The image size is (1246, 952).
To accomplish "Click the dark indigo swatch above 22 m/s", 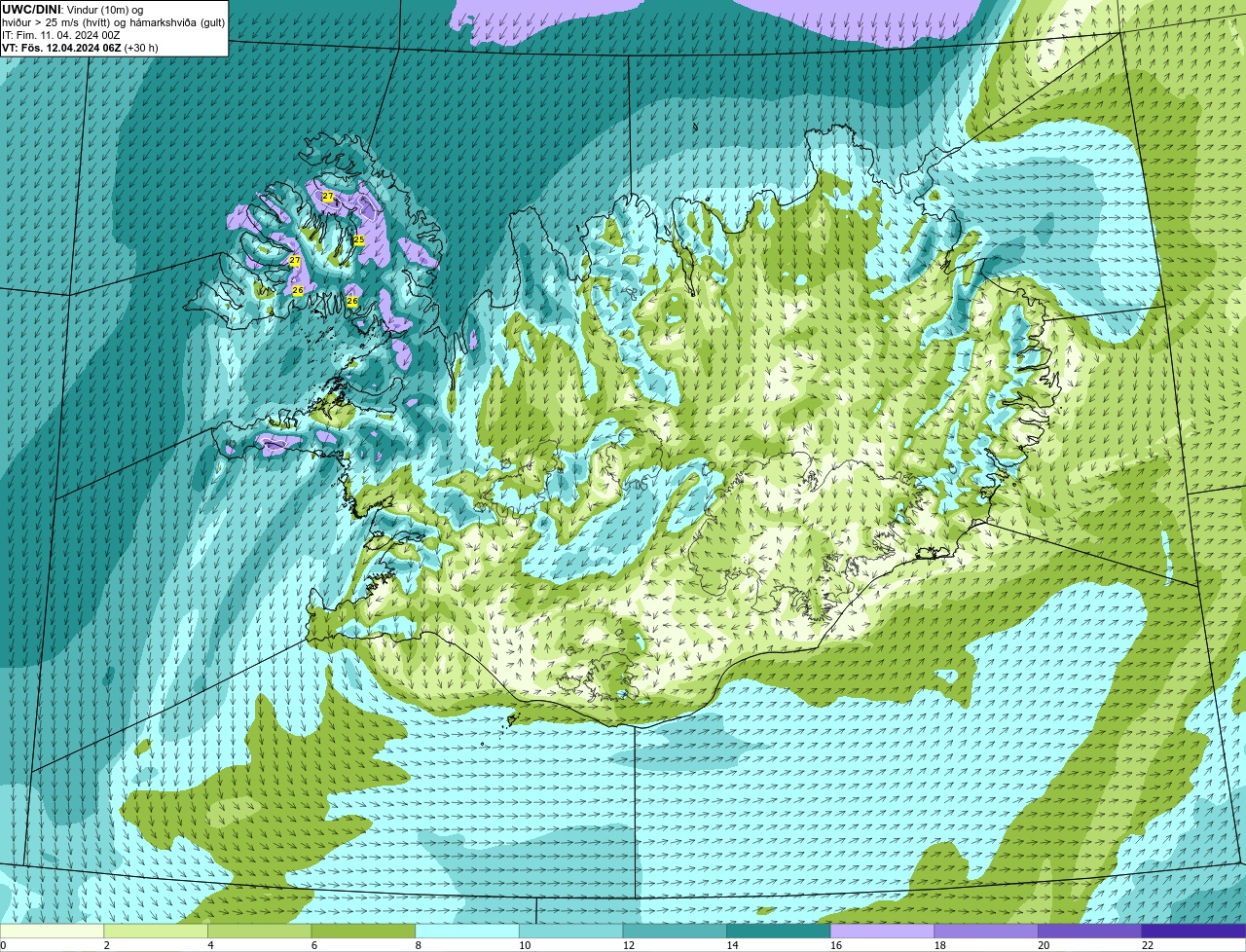I will (x=1194, y=931).
